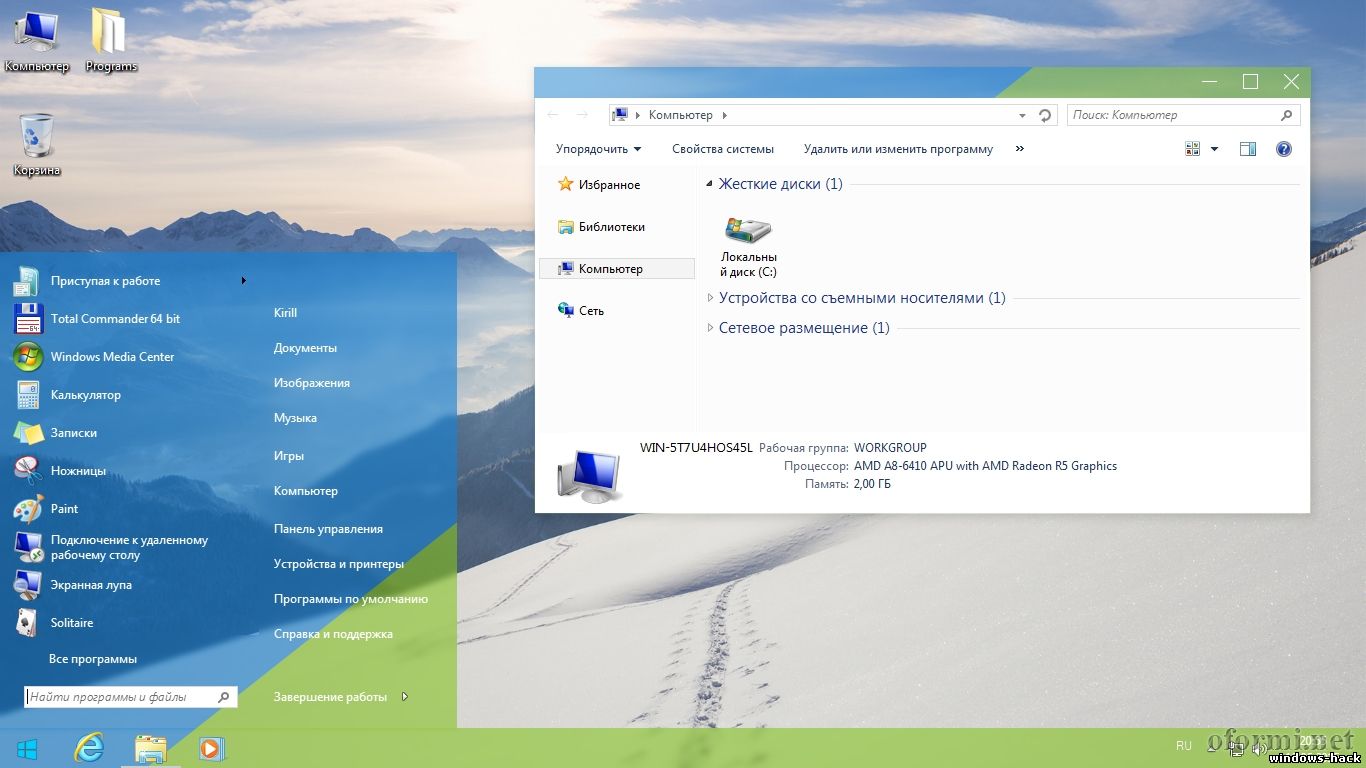Open Панель управления from Start menu
This screenshot has width=1366, height=768.
(328, 529)
